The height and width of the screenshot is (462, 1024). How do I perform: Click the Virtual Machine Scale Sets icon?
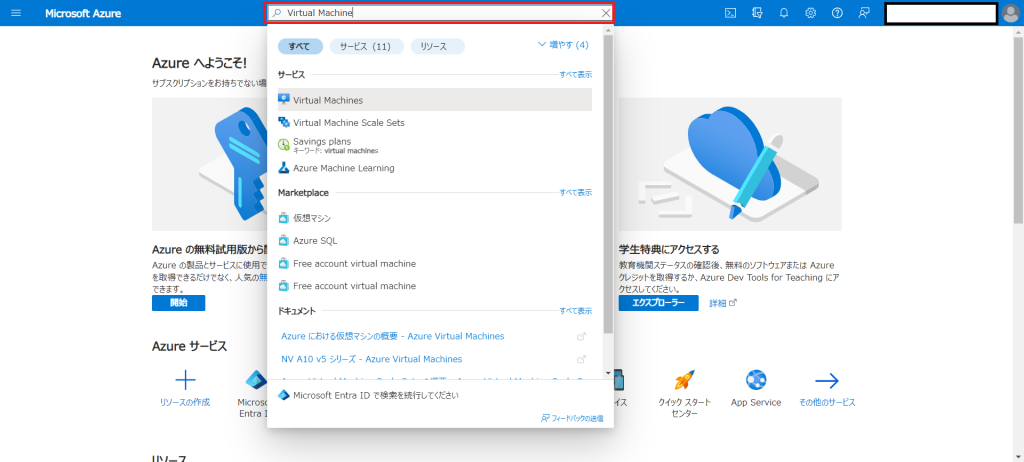pos(283,122)
